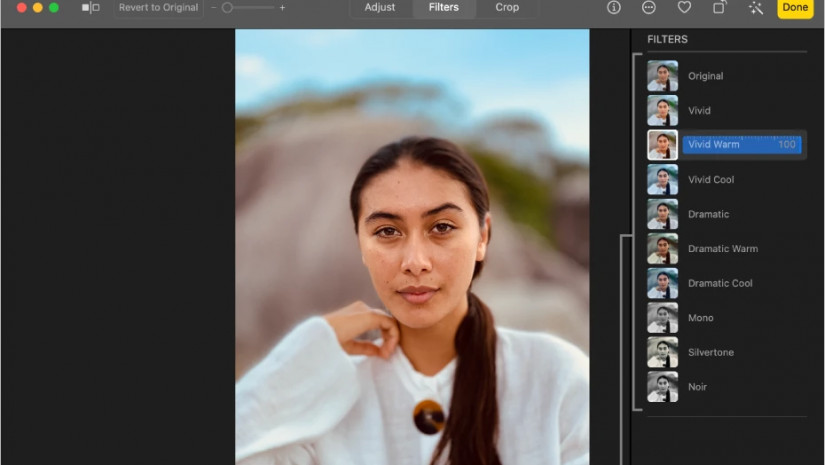
Task: Select the Vivid Warm filter thumbnail
Action: 662,145
